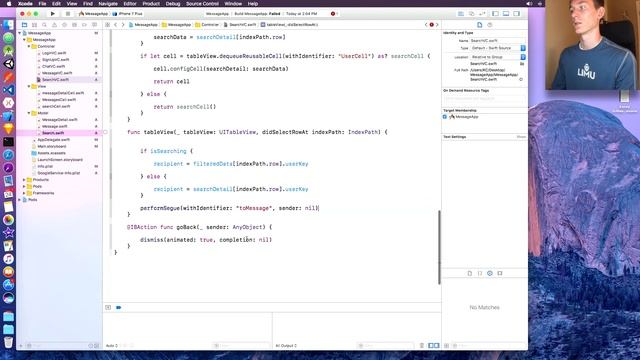Select the Standard editor icon

(x=461, y=14)
